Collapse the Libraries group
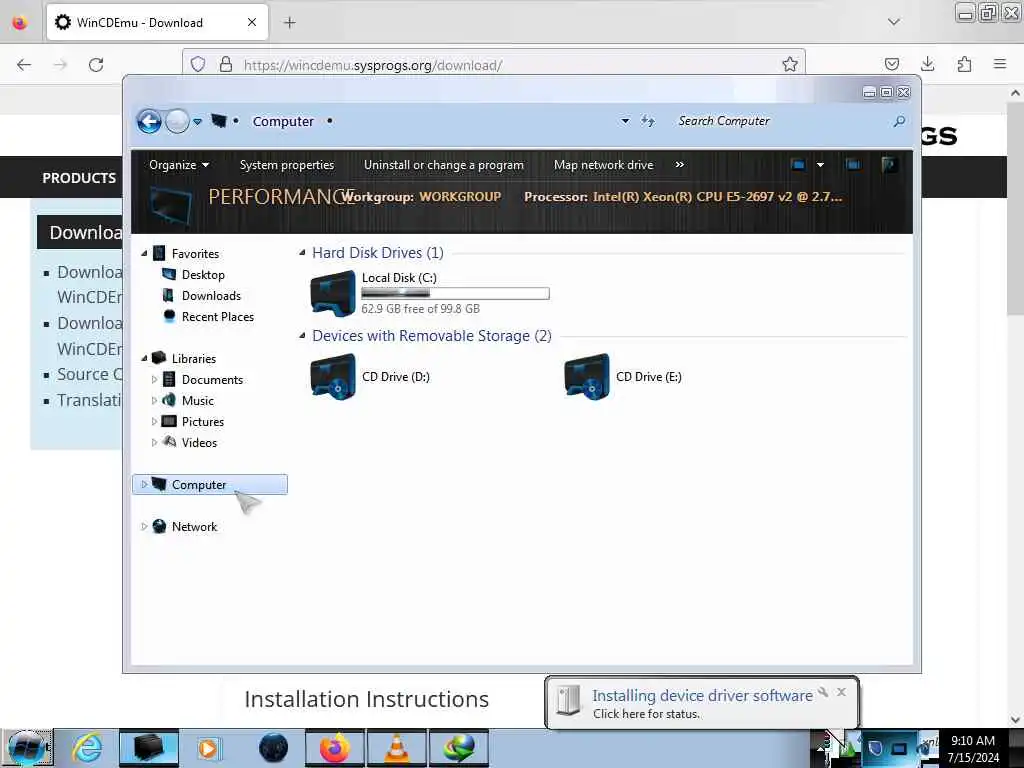Image resolution: width=1024 pixels, height=768 pixels. 144,358
